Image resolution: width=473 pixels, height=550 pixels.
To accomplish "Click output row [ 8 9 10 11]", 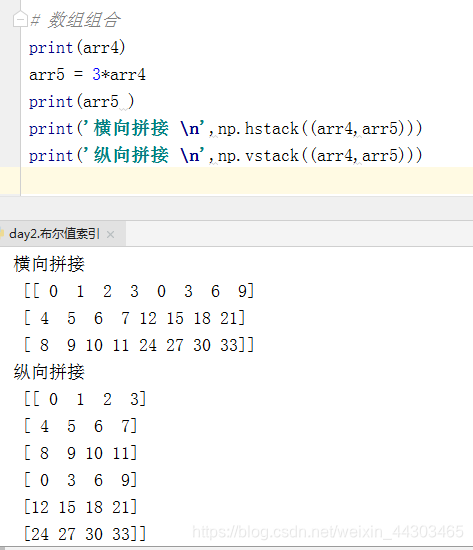I will [x=80, y=453].
